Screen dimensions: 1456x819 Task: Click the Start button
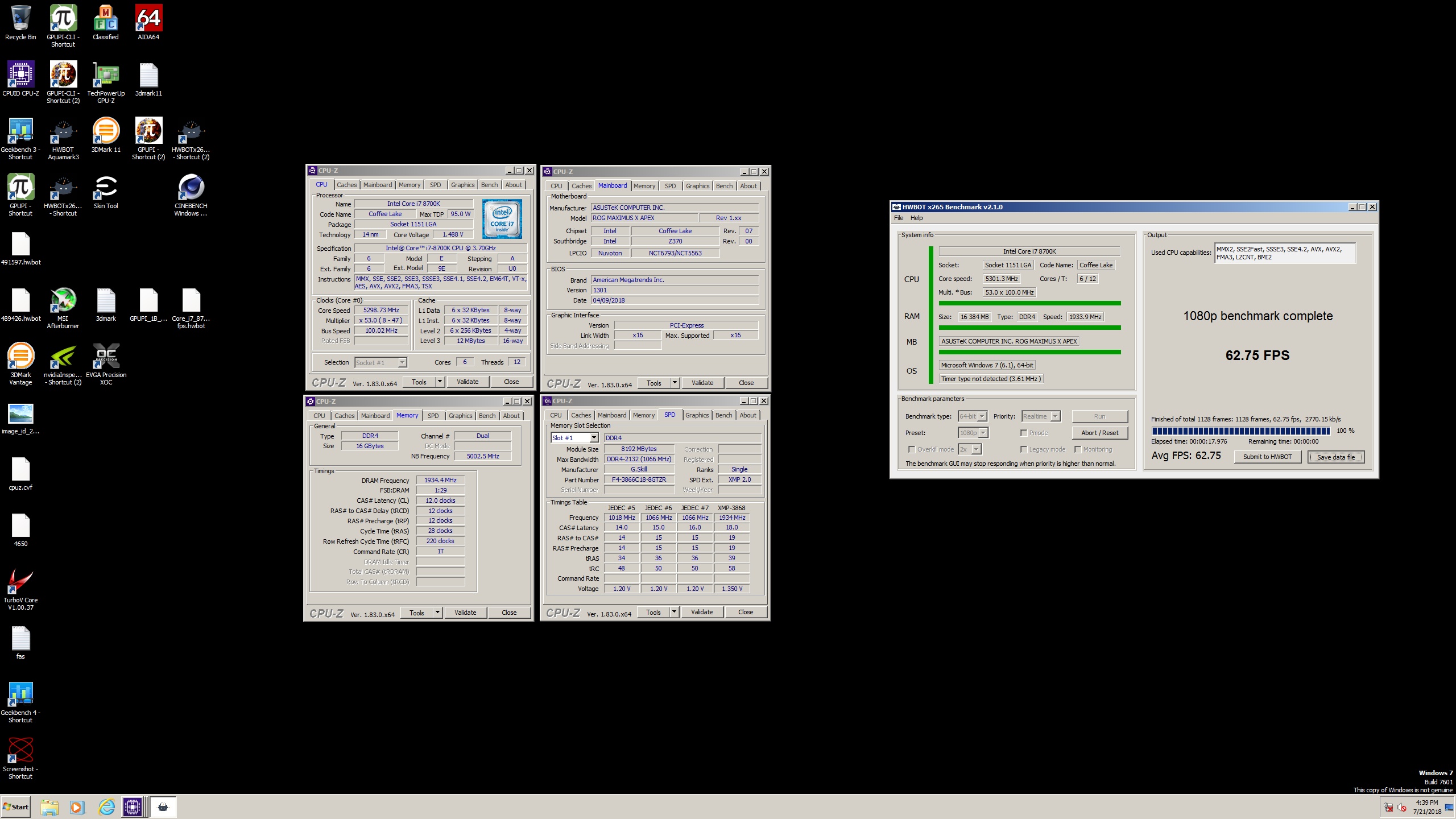[x=16, y=807]
